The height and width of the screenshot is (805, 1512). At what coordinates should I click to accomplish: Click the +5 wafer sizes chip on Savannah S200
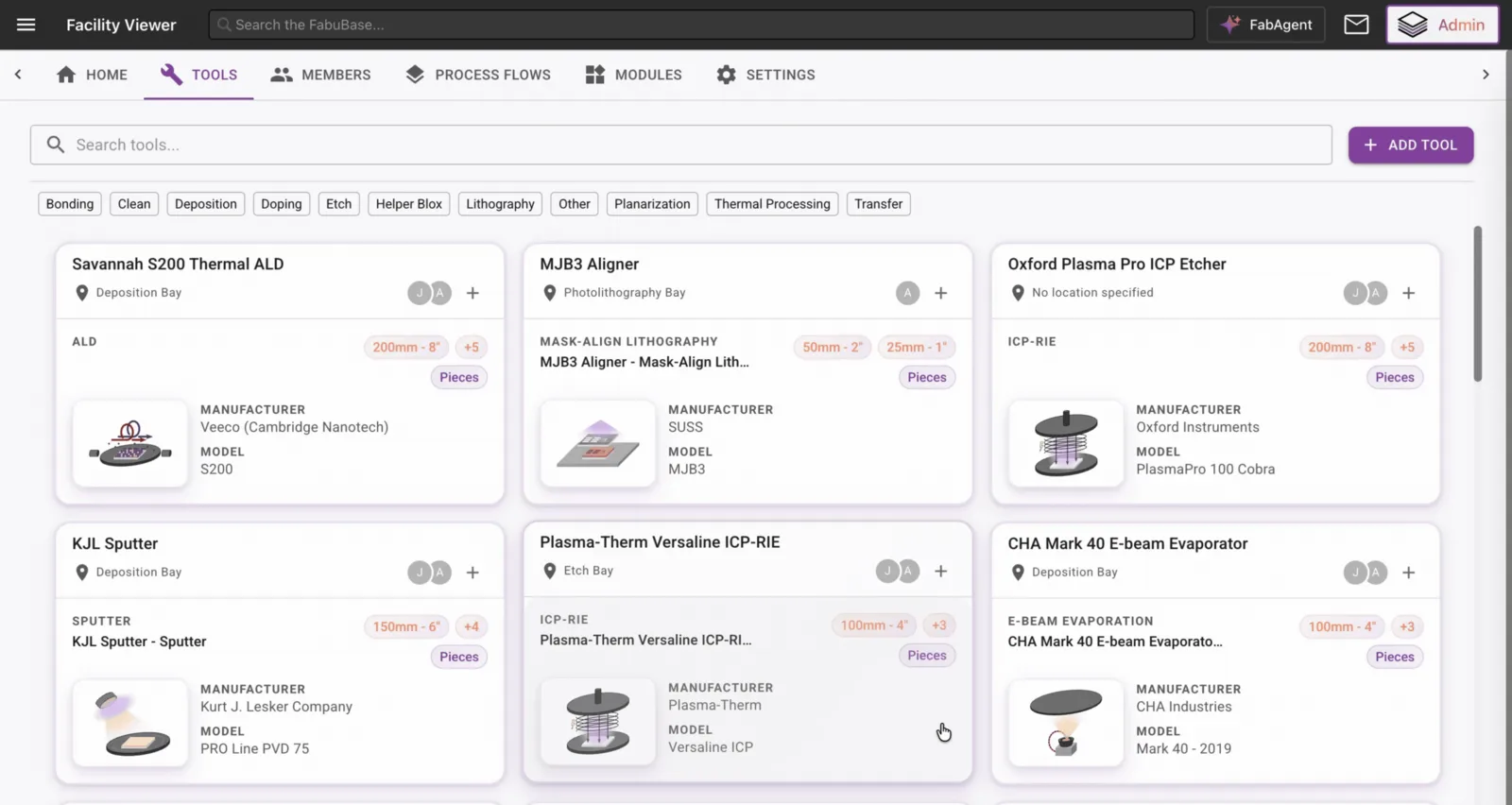click(x=472, y=347)
